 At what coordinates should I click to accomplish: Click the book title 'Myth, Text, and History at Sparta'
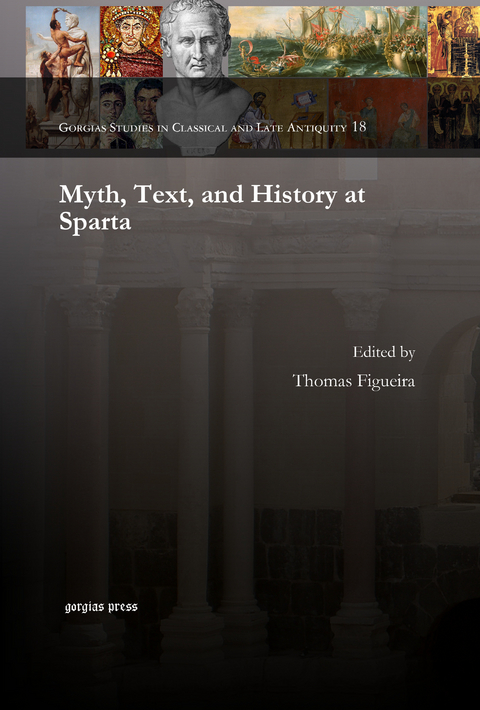point(212,208)
